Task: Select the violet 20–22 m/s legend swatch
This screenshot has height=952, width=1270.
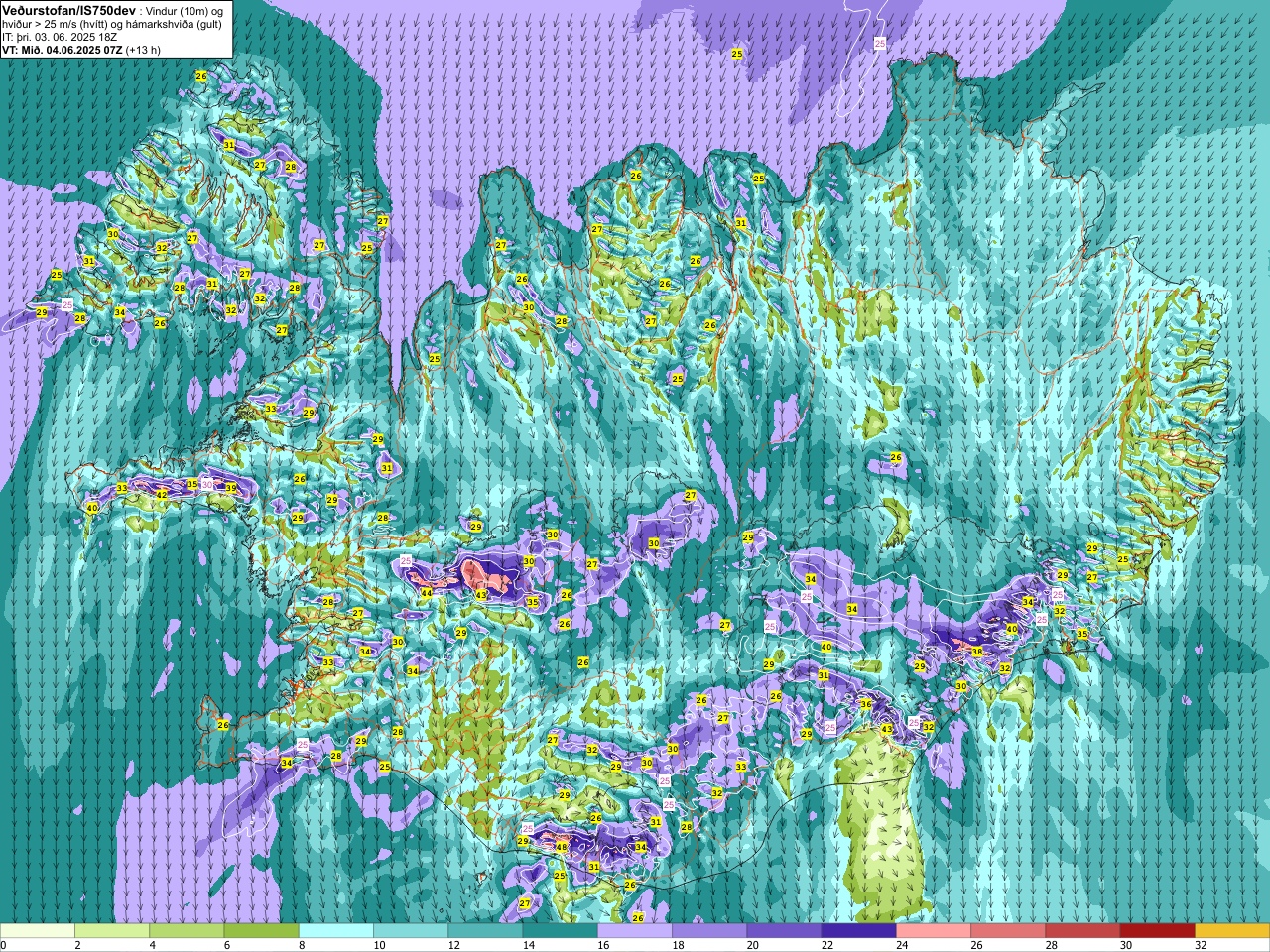Action: [784, 931]
